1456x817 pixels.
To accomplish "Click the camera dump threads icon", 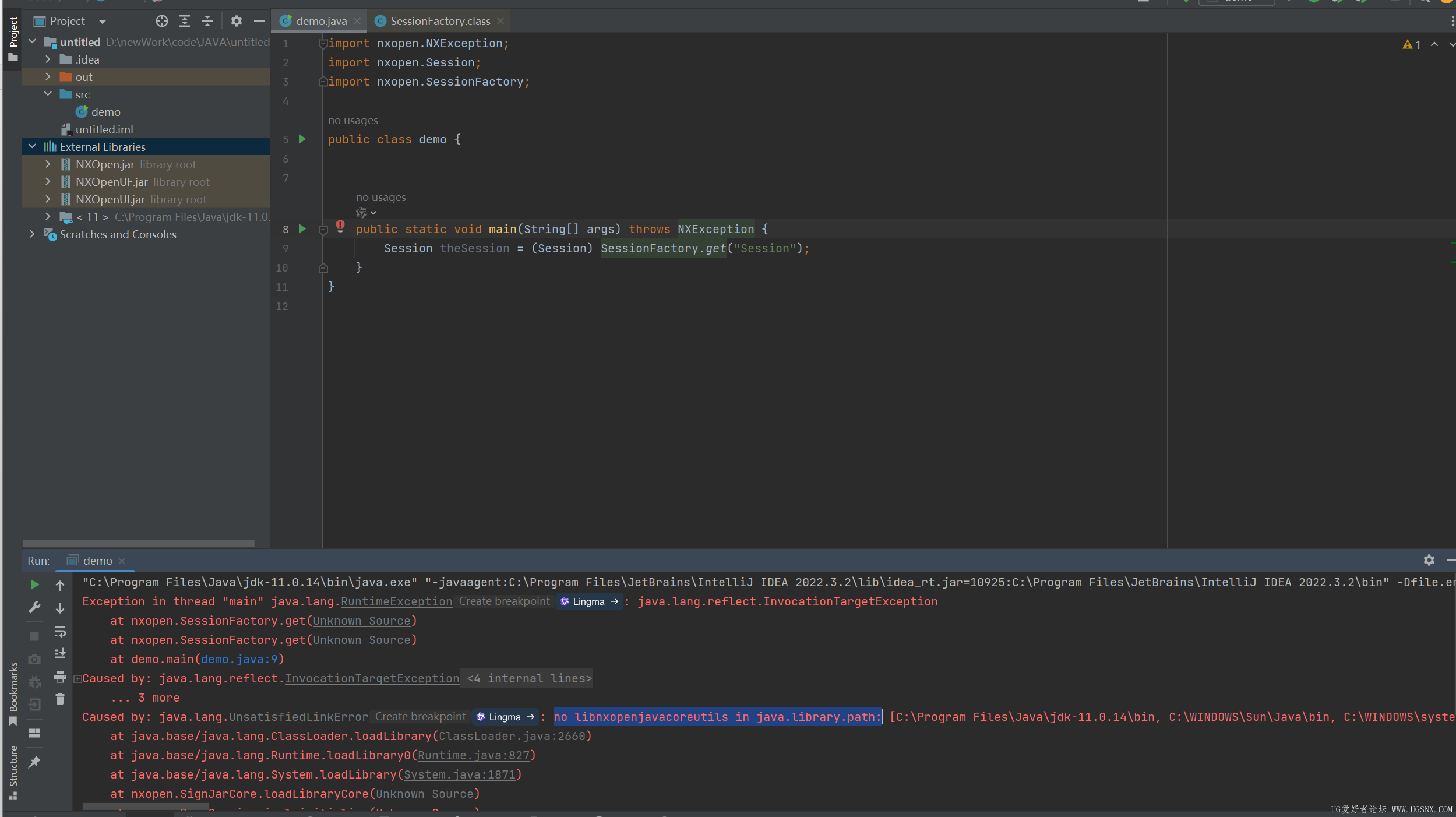I will coord(34,659).
